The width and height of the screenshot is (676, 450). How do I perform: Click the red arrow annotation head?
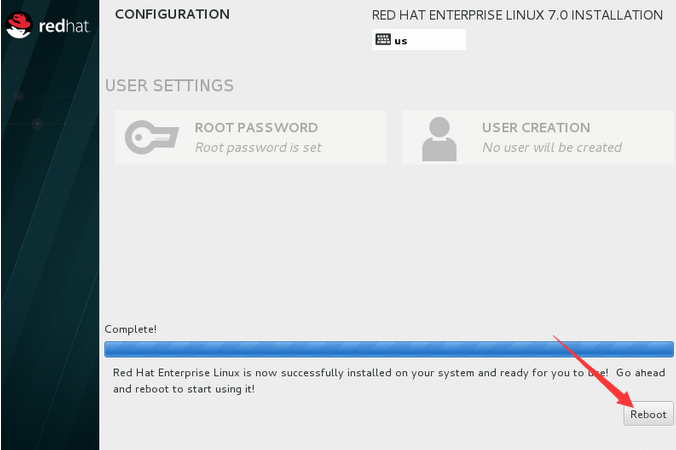tap(626, 399)
